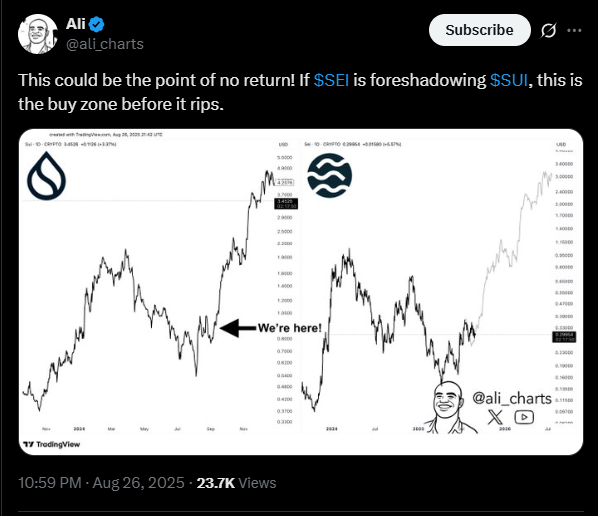
Task: Click the Sui droplet logo in chart
Action: coord(47,176)
